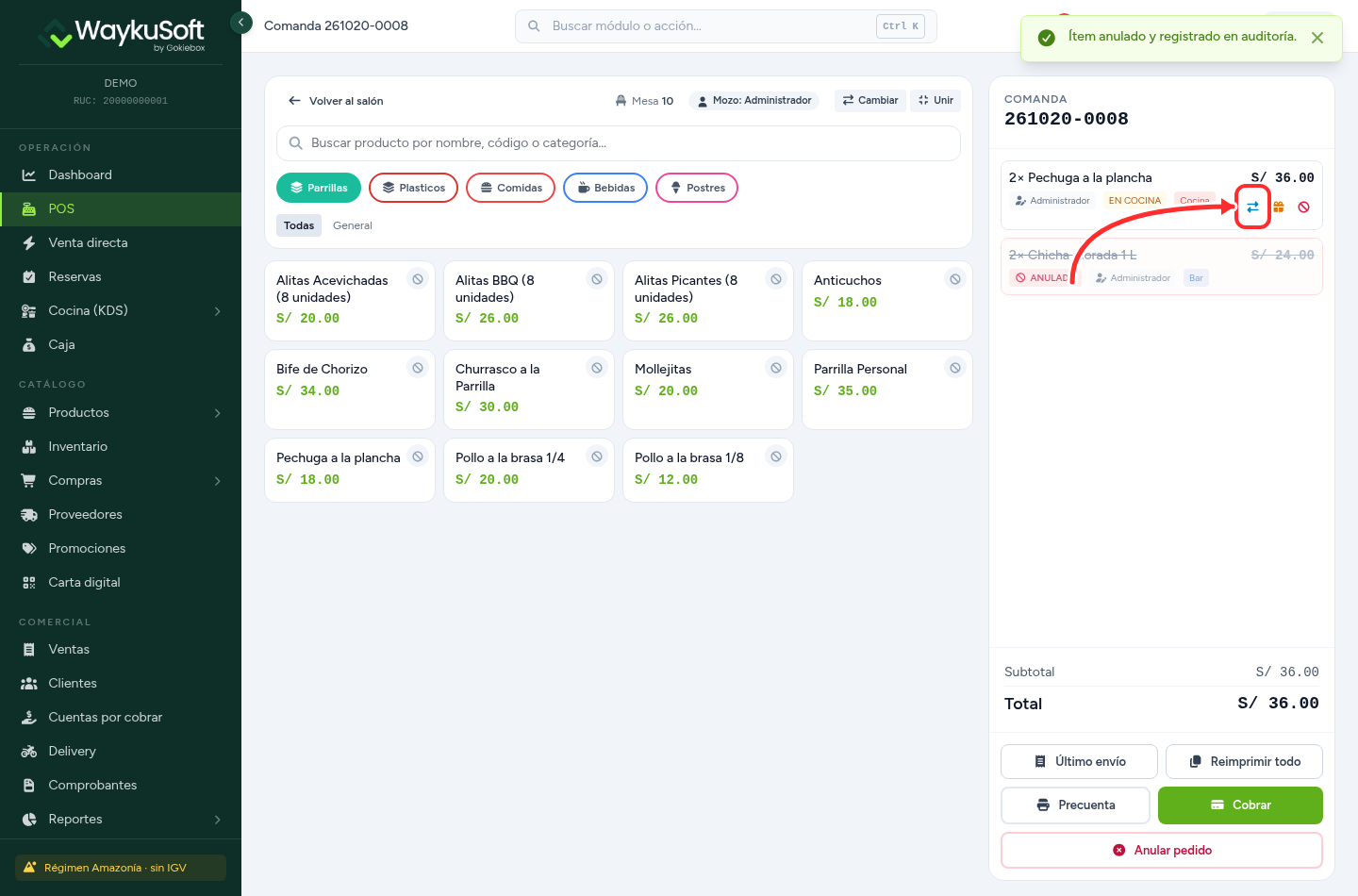Expand the Reportes submenu
This screenshot has width=1358, height=896.
click(217, 819)
